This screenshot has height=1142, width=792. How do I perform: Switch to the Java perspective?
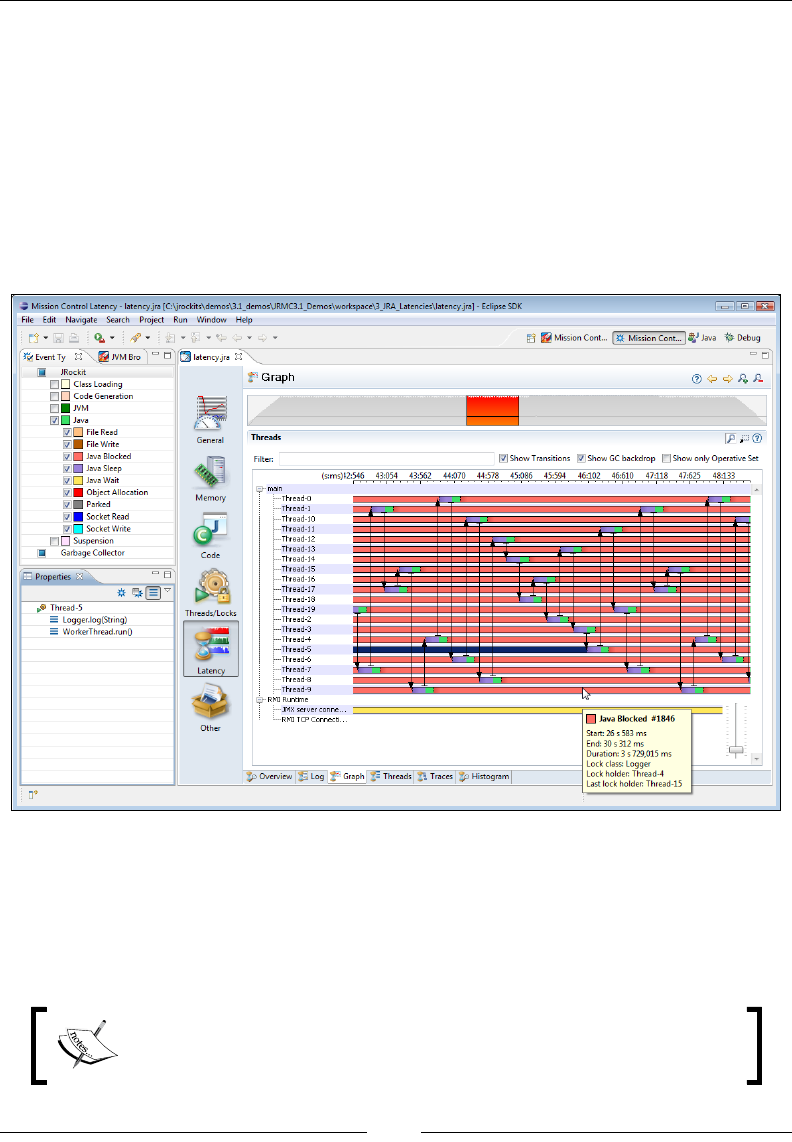pyautogui.click(x=702, y=338)
